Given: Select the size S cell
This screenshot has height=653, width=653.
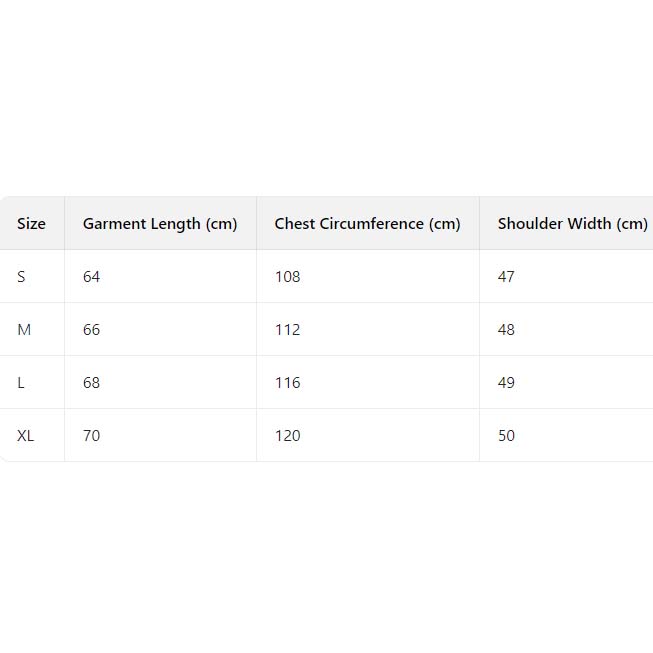Looking at the screenshot, I should (x=21, y=277).
